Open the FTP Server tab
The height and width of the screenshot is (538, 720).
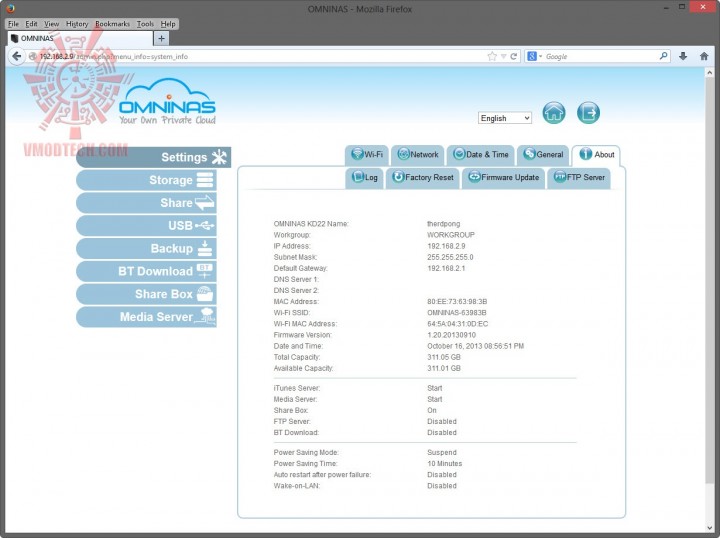[579, 178]
